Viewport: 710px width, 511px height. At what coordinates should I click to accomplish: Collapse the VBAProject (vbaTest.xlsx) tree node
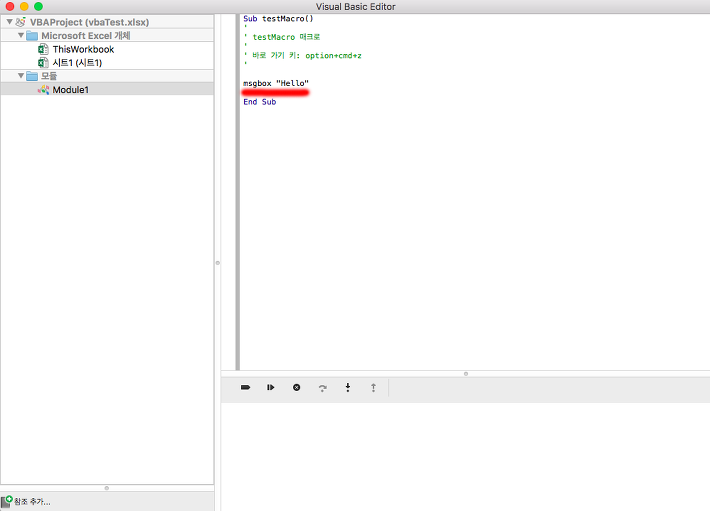tap(9, 22)
